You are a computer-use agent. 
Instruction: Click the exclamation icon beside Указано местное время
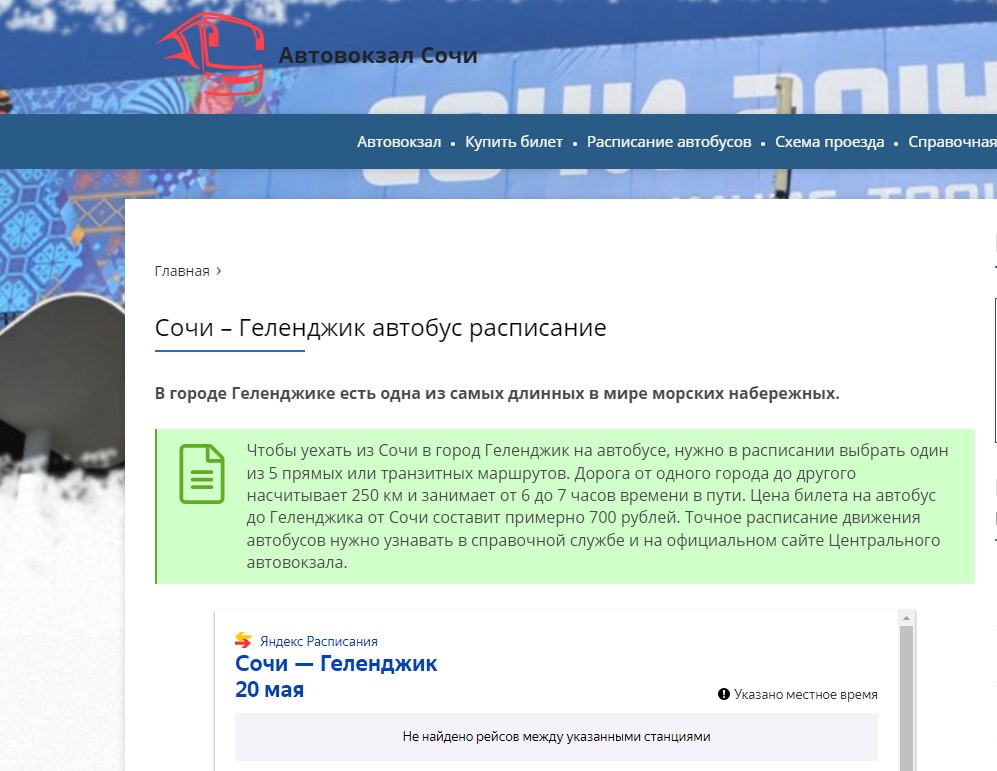coord(724,694)
